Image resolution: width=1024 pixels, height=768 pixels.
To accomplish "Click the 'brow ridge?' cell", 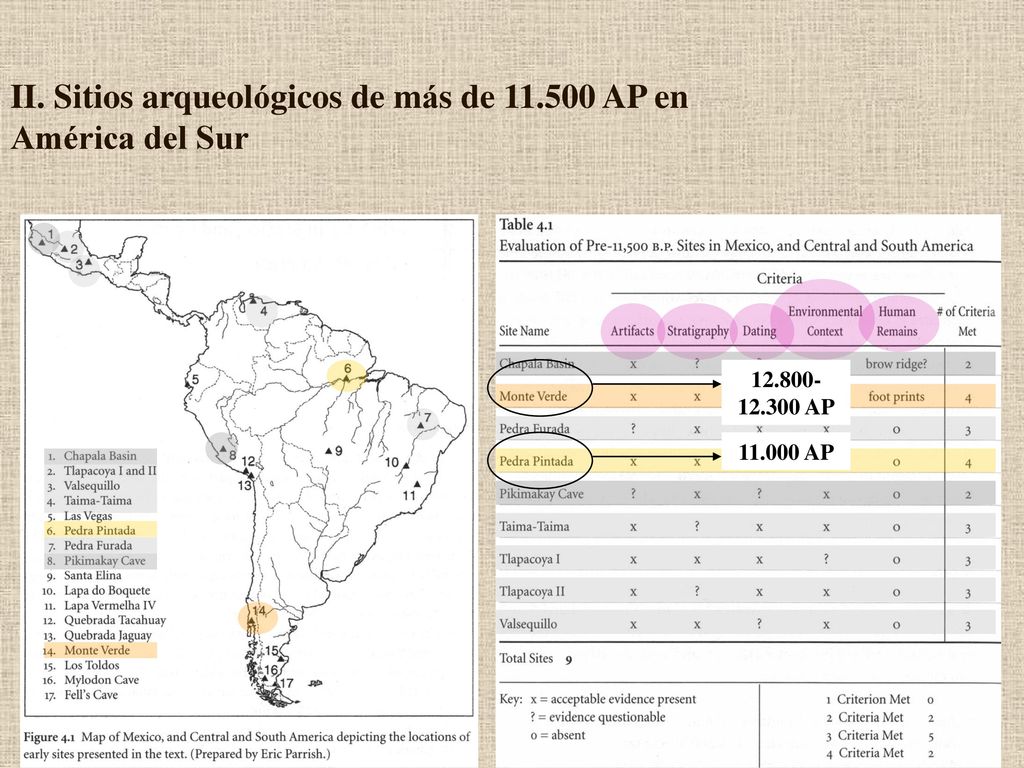I will (x=896, y=364).
